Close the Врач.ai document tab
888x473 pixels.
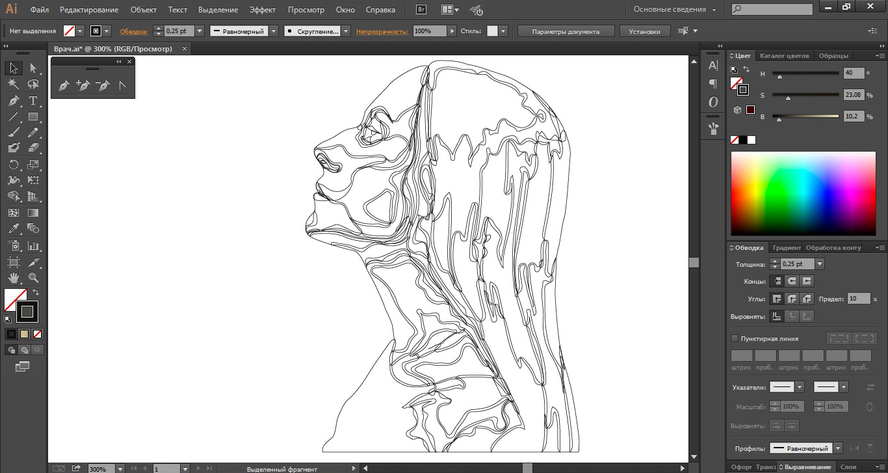184,49
